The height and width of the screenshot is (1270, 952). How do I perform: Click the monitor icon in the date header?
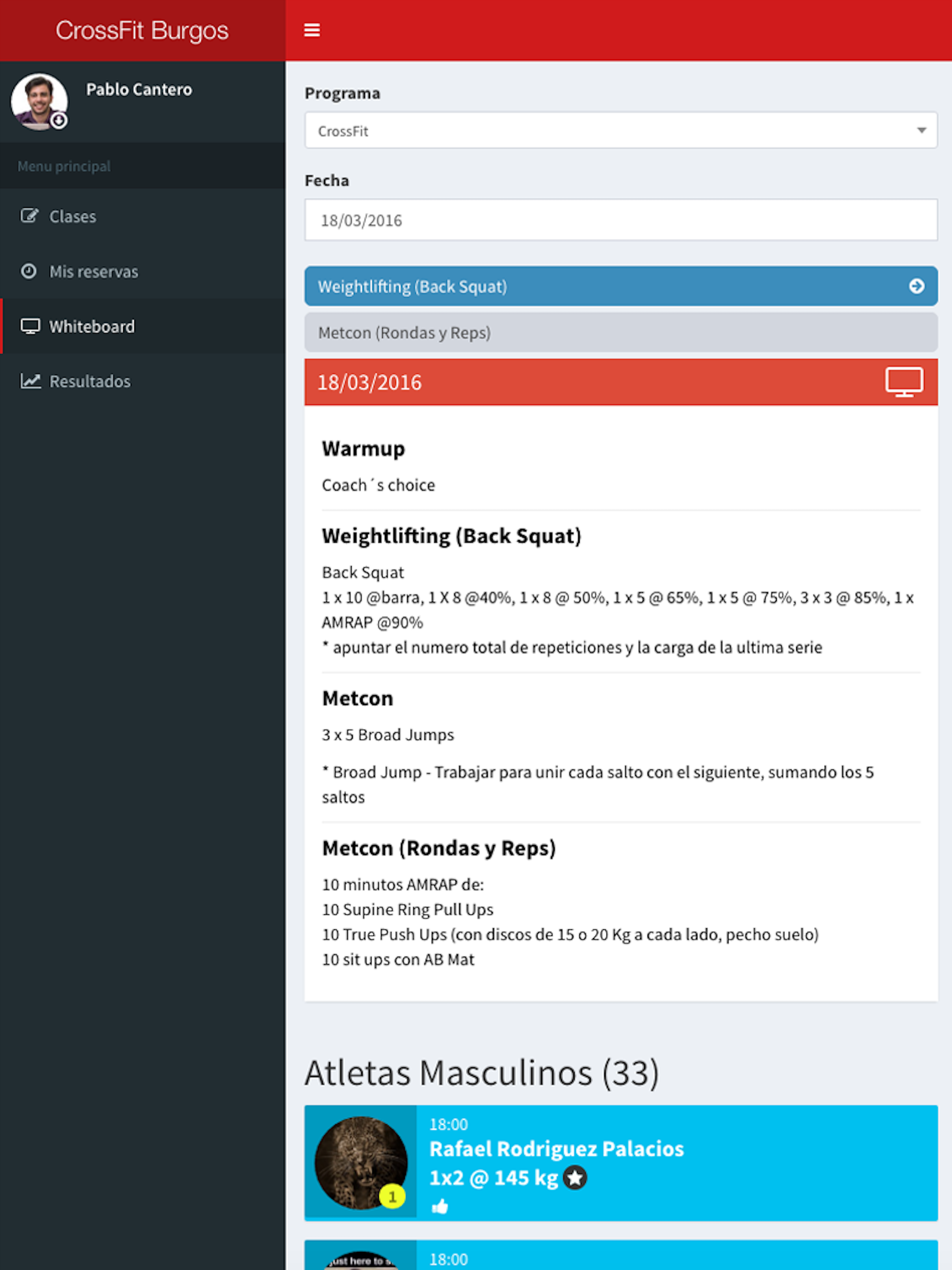coord(904,382)
